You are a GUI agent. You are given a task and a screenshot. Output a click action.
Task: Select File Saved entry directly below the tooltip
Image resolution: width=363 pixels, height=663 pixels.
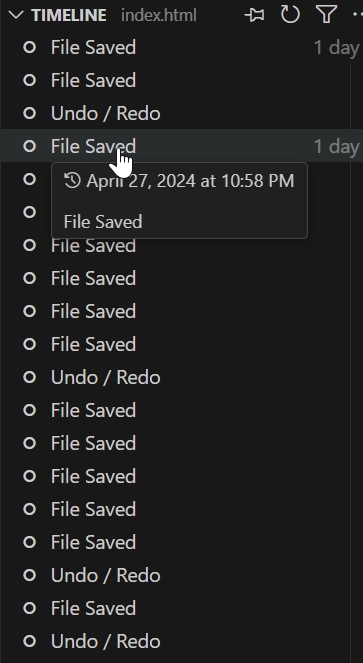pyautogui.click(x=182, y=245)
